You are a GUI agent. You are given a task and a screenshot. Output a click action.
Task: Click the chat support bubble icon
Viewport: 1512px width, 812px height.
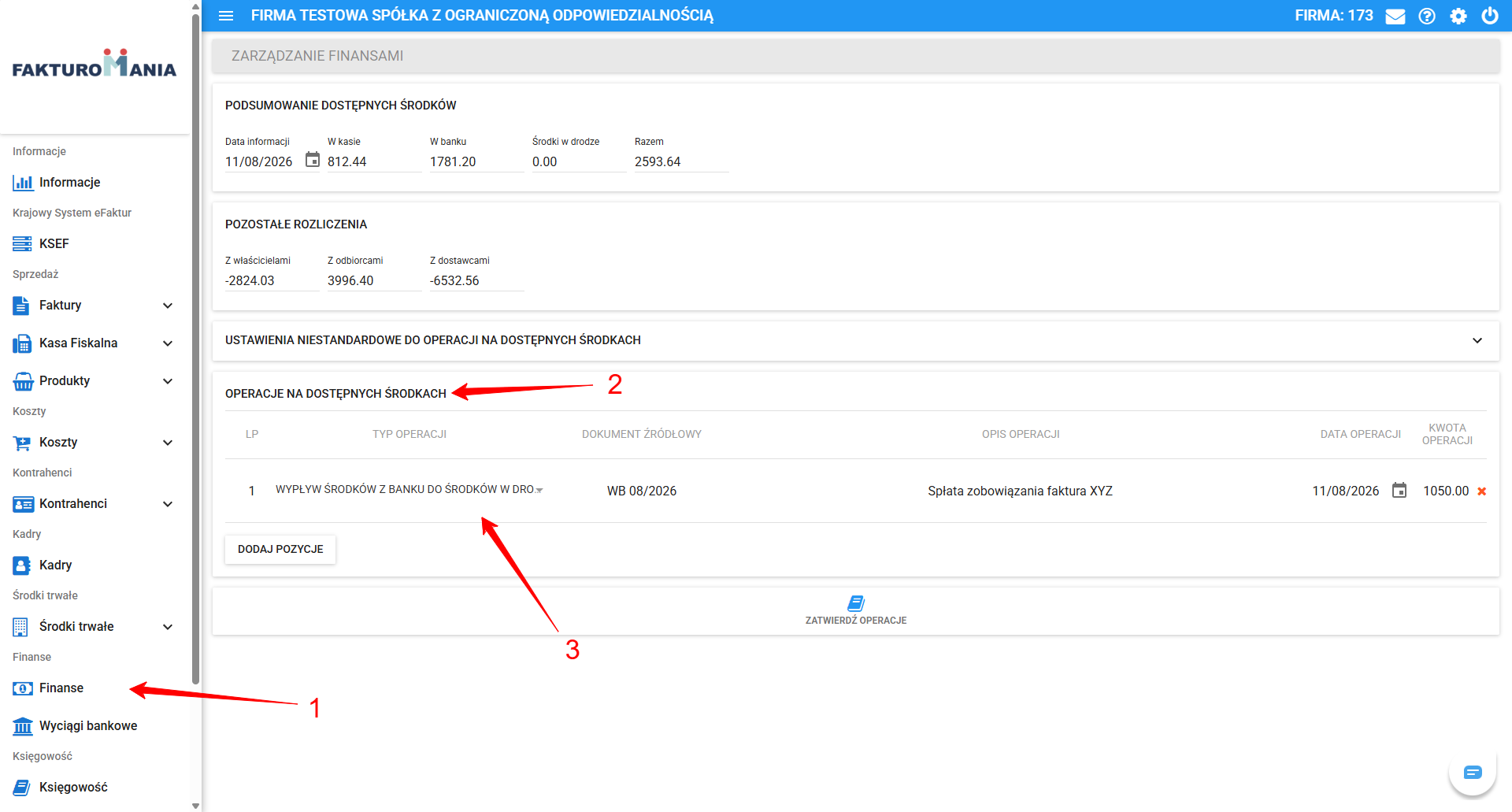click(x=1473, y=773)
